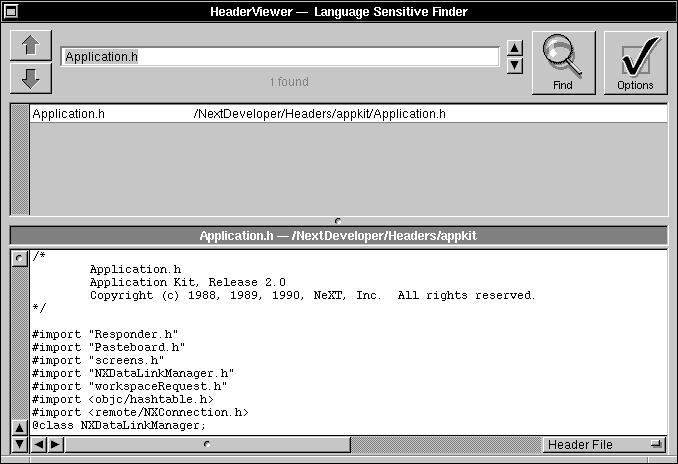The height and width of the screenshot is (464, 678).
Task: Click the window menu icon in title bar
Action: tap(11, 11)
